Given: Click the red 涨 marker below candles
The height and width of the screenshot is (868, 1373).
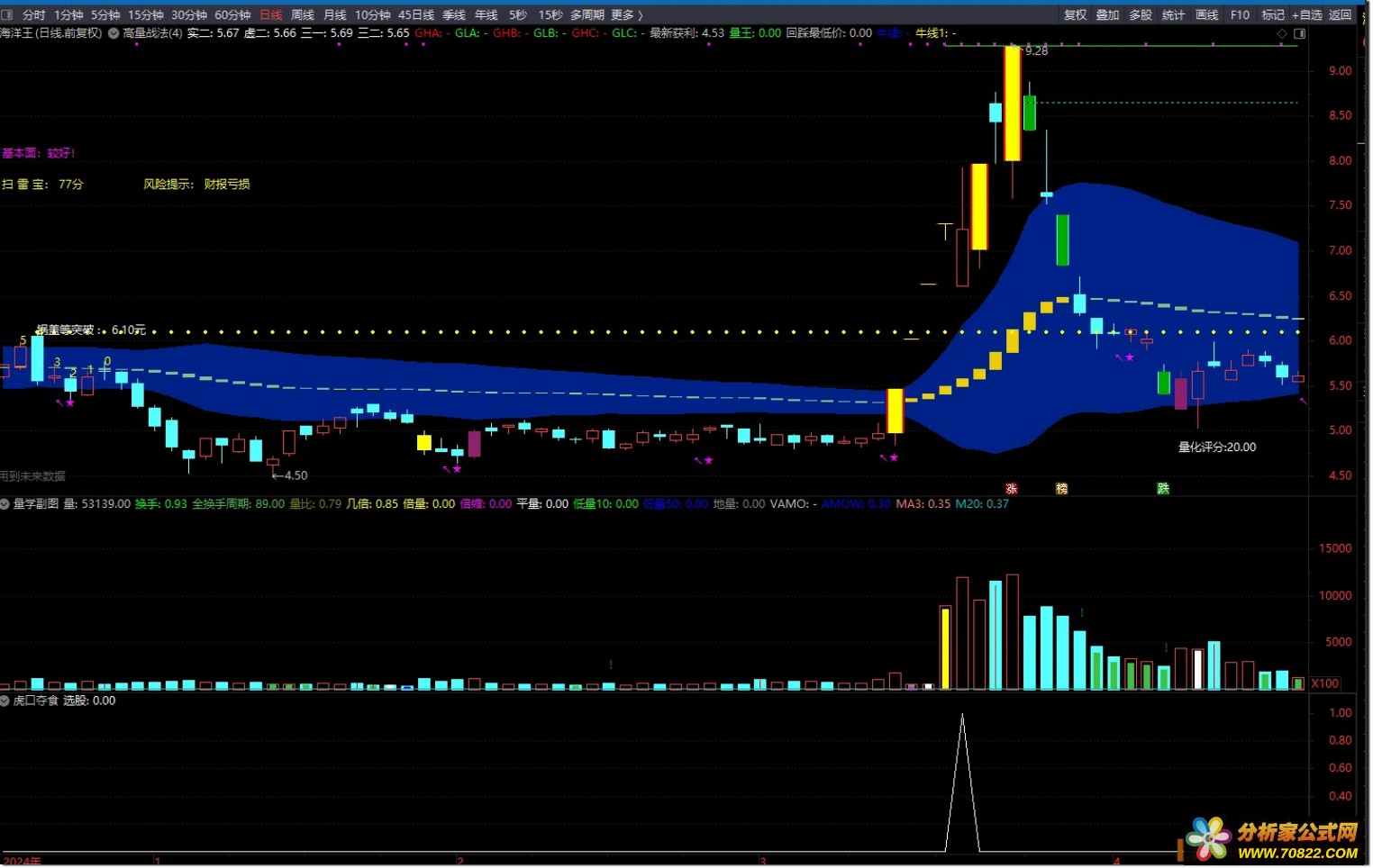Looking at the screenshot, I should point(1012,489).
